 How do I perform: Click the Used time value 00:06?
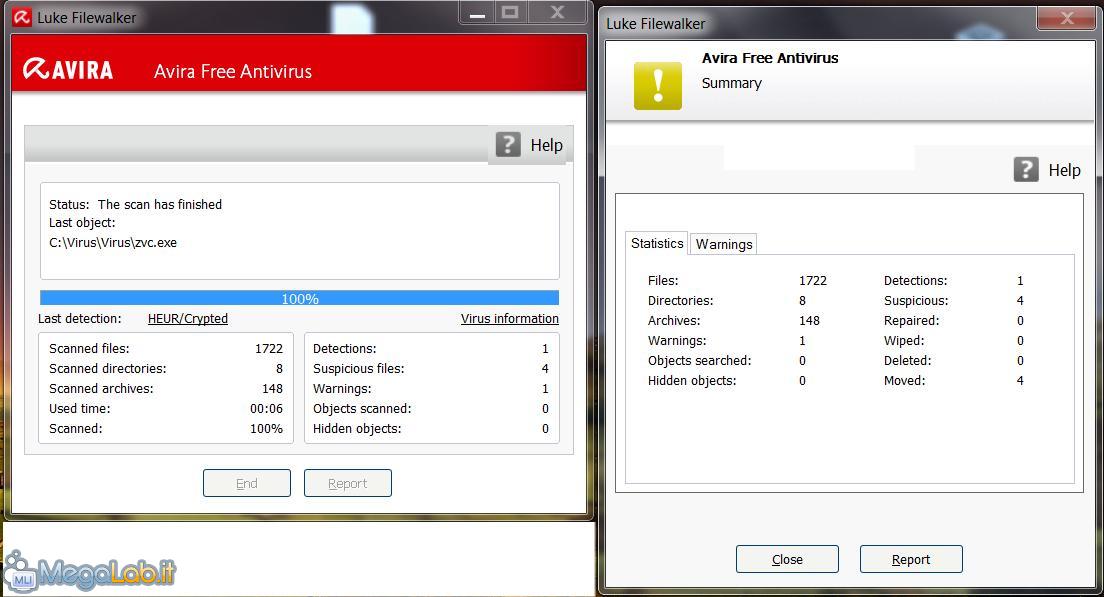[266, 408]
